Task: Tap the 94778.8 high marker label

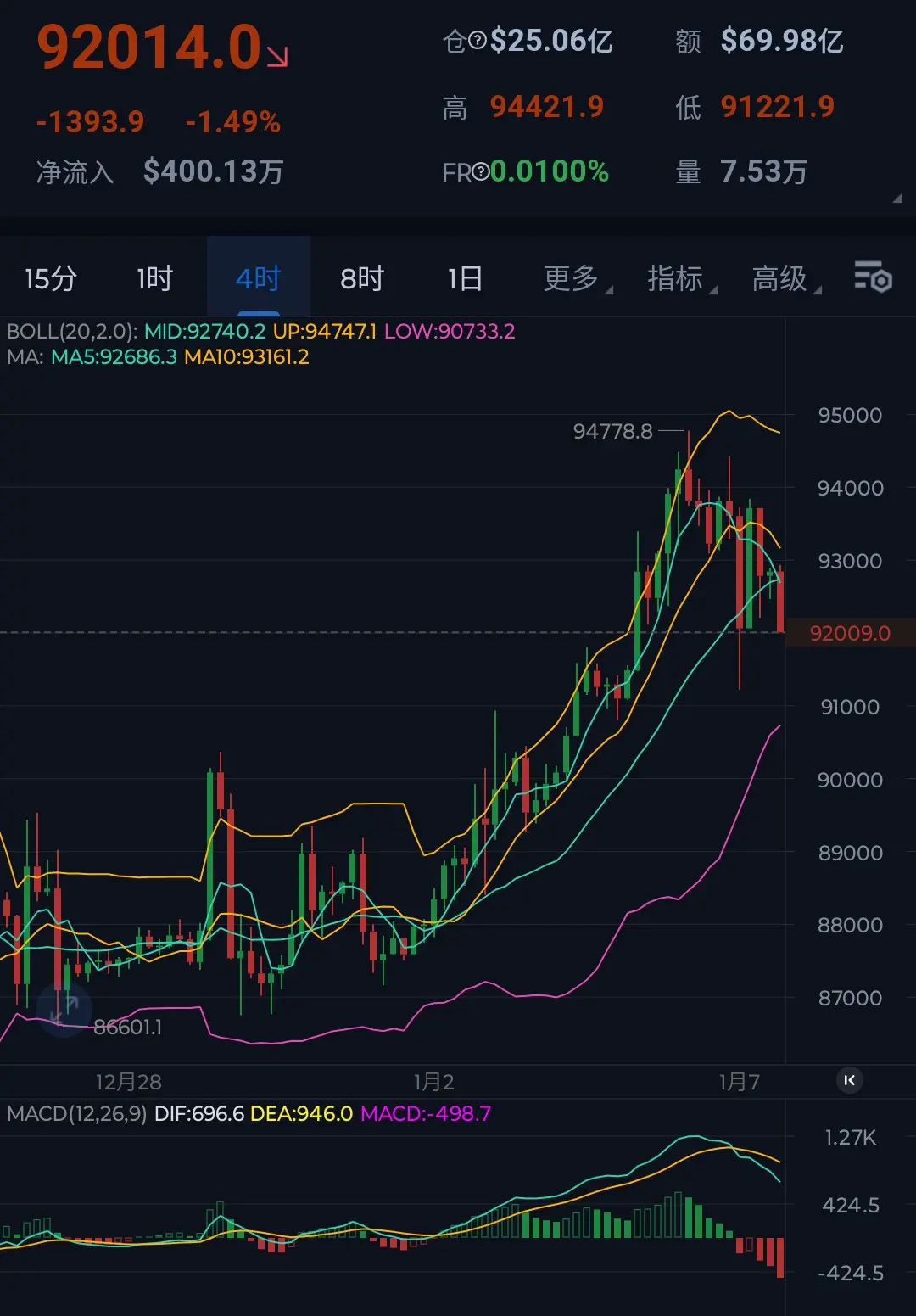Action: (613, 431)
